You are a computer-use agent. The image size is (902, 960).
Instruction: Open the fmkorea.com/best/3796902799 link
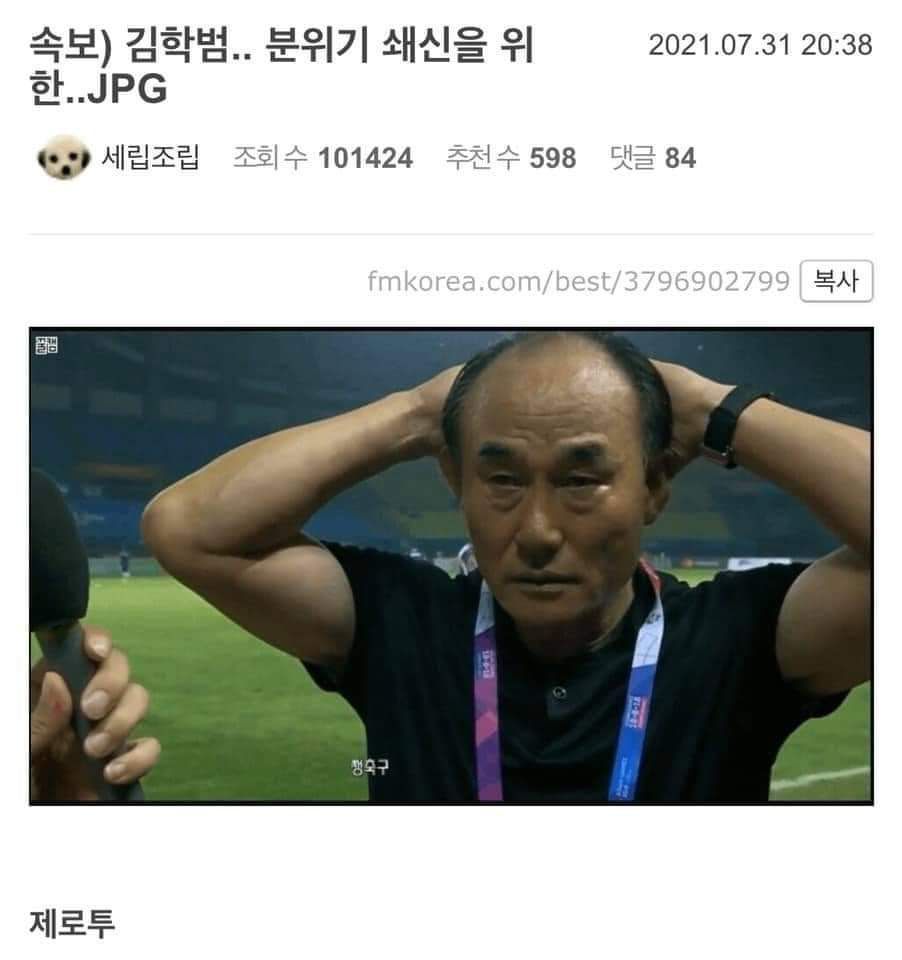tap(579, 282)
